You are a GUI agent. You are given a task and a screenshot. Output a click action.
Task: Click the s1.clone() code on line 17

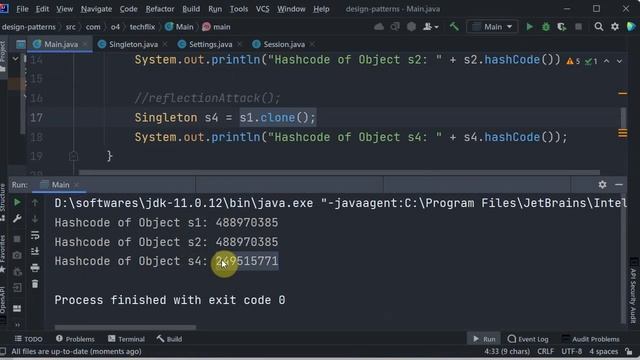tap(278, 118)
